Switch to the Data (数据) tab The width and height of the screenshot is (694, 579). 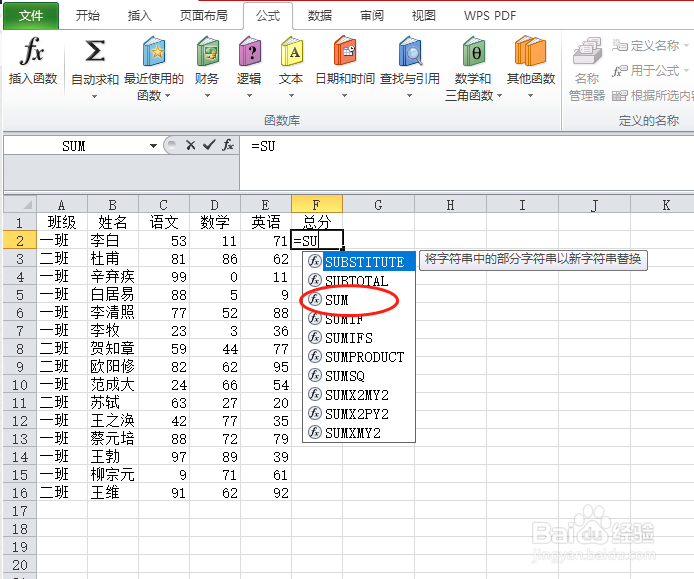[x=320, y=15]
